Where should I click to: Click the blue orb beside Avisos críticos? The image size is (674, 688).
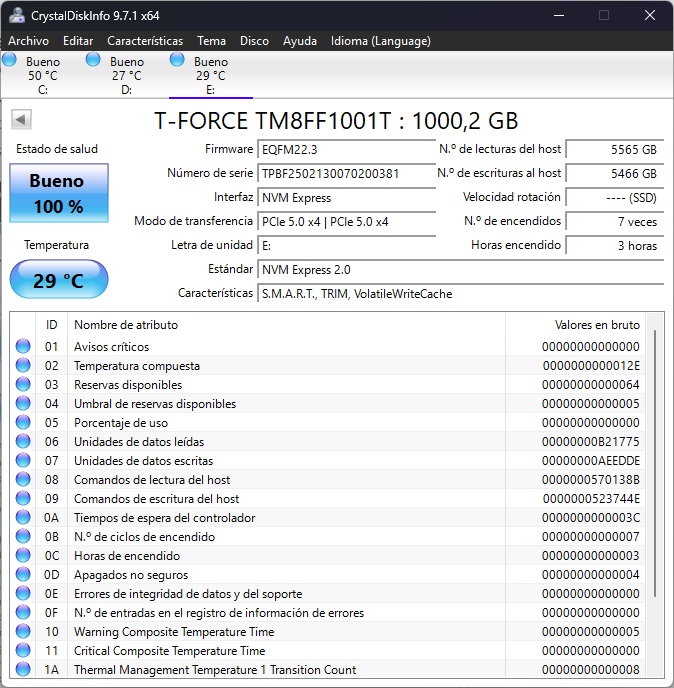coord(23,347)
